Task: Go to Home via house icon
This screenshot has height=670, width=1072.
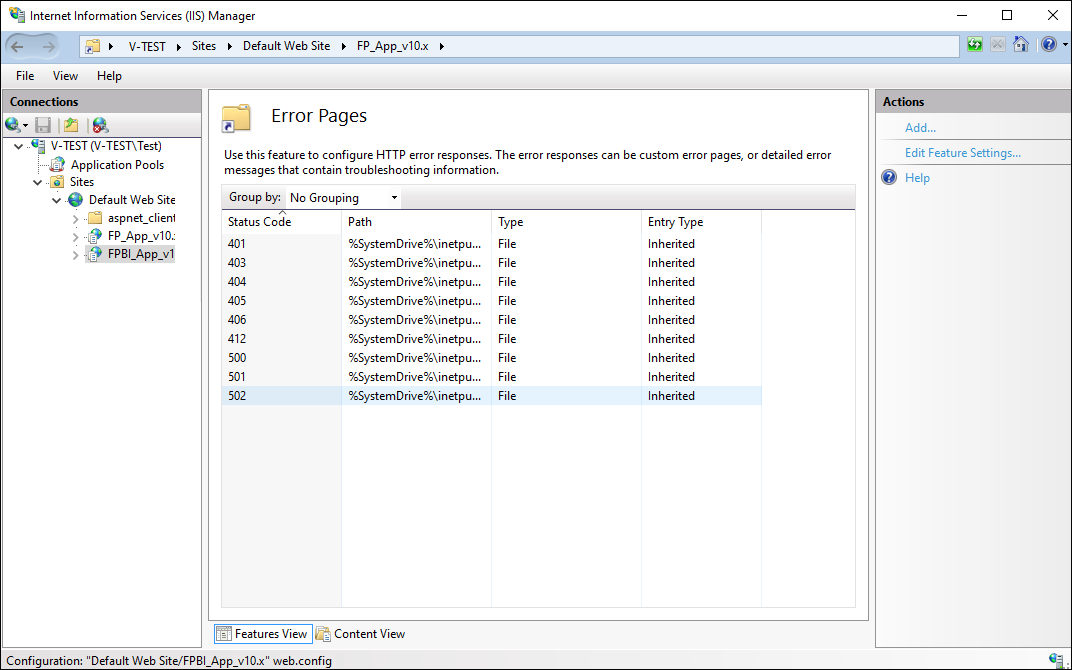Action: (x=1020, y=45)
